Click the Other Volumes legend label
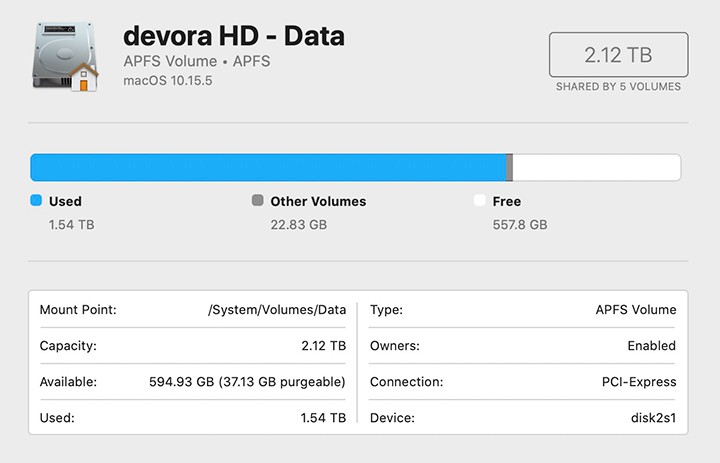720x463 pixels. (318, 201)
